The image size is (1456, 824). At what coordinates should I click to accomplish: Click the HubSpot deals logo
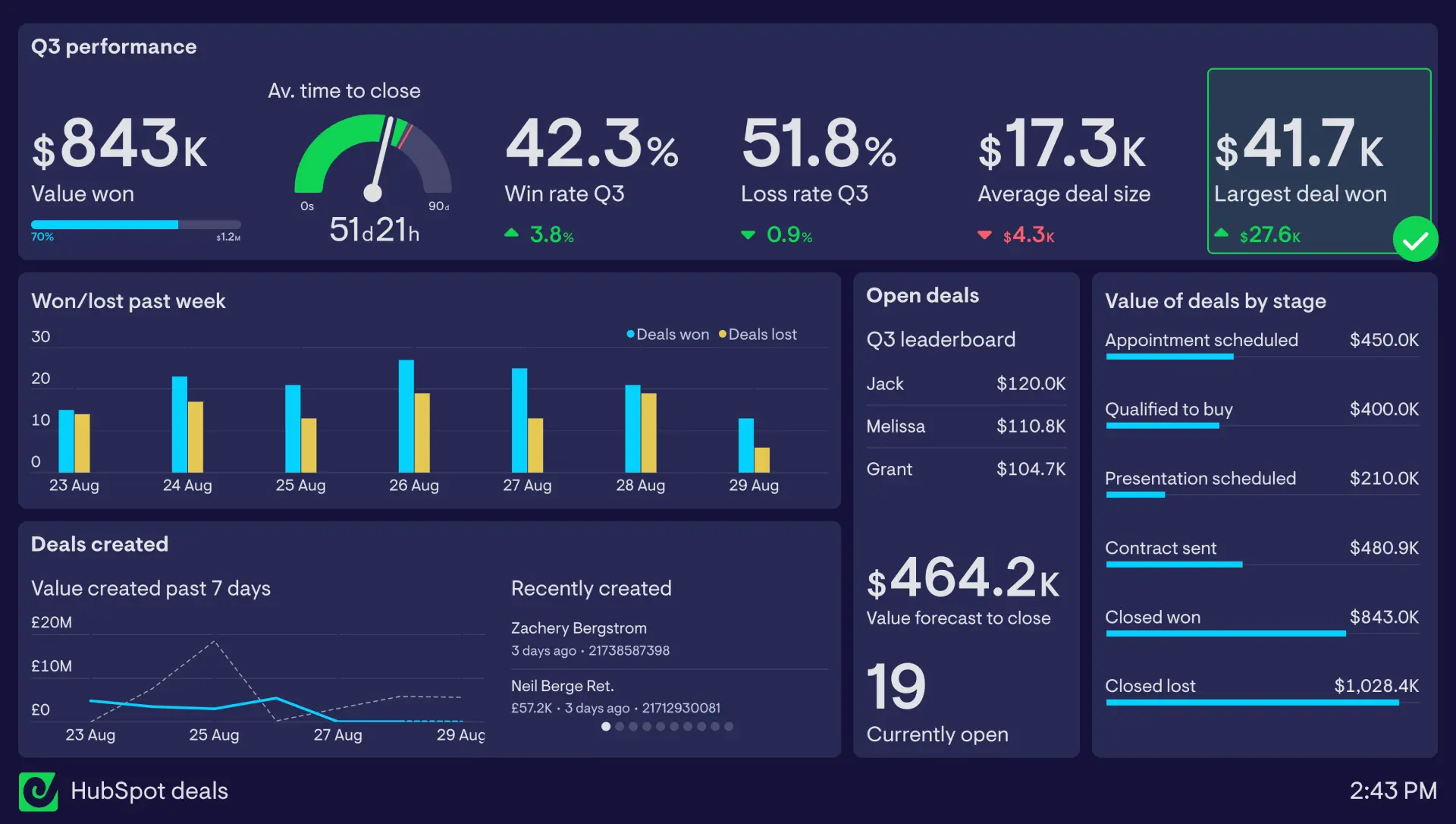pyautogui.click(x=39, y=791)
